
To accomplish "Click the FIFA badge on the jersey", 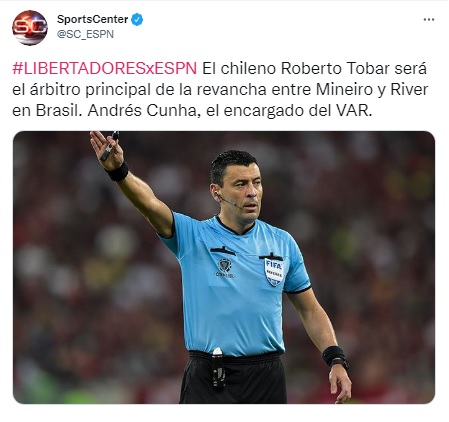I will [x=274, y=272].
